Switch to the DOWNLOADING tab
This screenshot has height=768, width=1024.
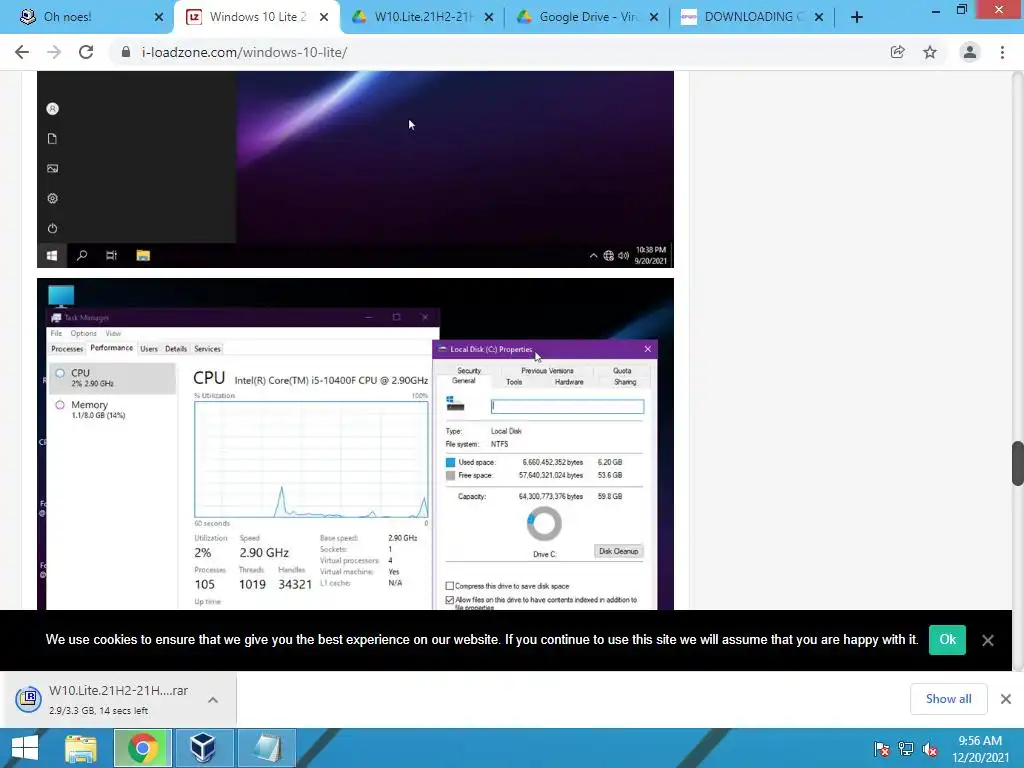(751, 17)
